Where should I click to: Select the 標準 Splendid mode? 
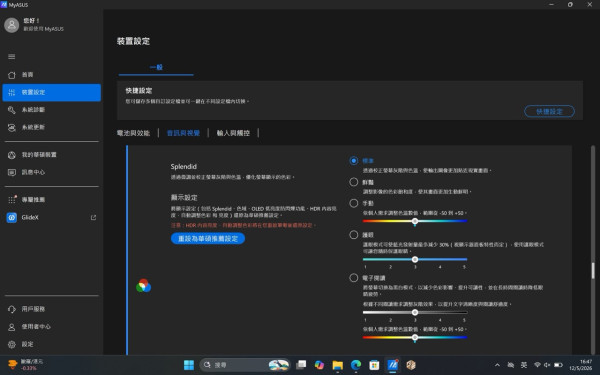coord(354,161)
